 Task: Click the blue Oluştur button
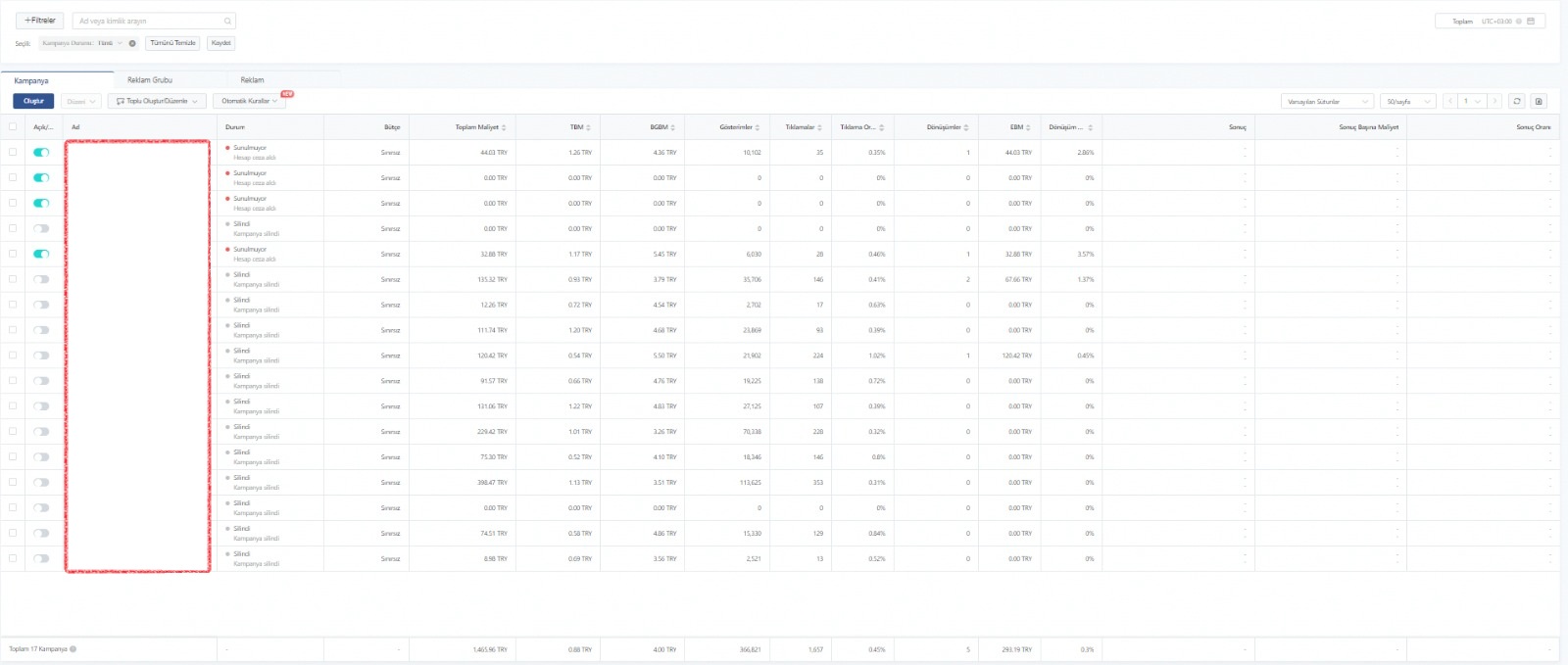[x=33, y=101]
